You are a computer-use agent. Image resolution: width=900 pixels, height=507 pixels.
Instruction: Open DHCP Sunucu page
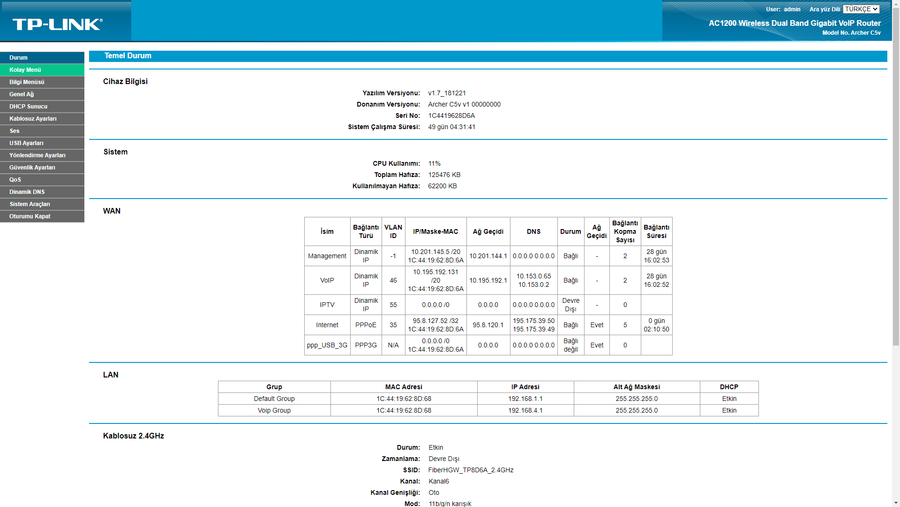coord(42,106)
